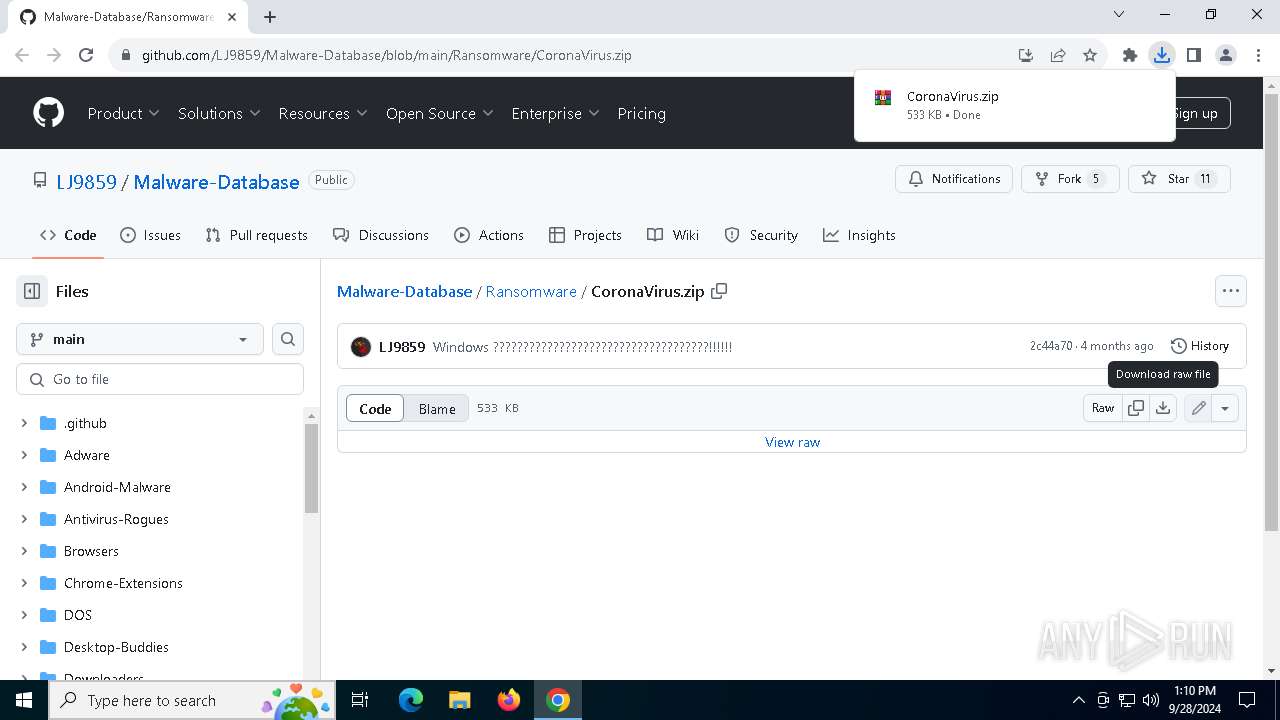Open File Explorer from taskbar

point(460,700)
